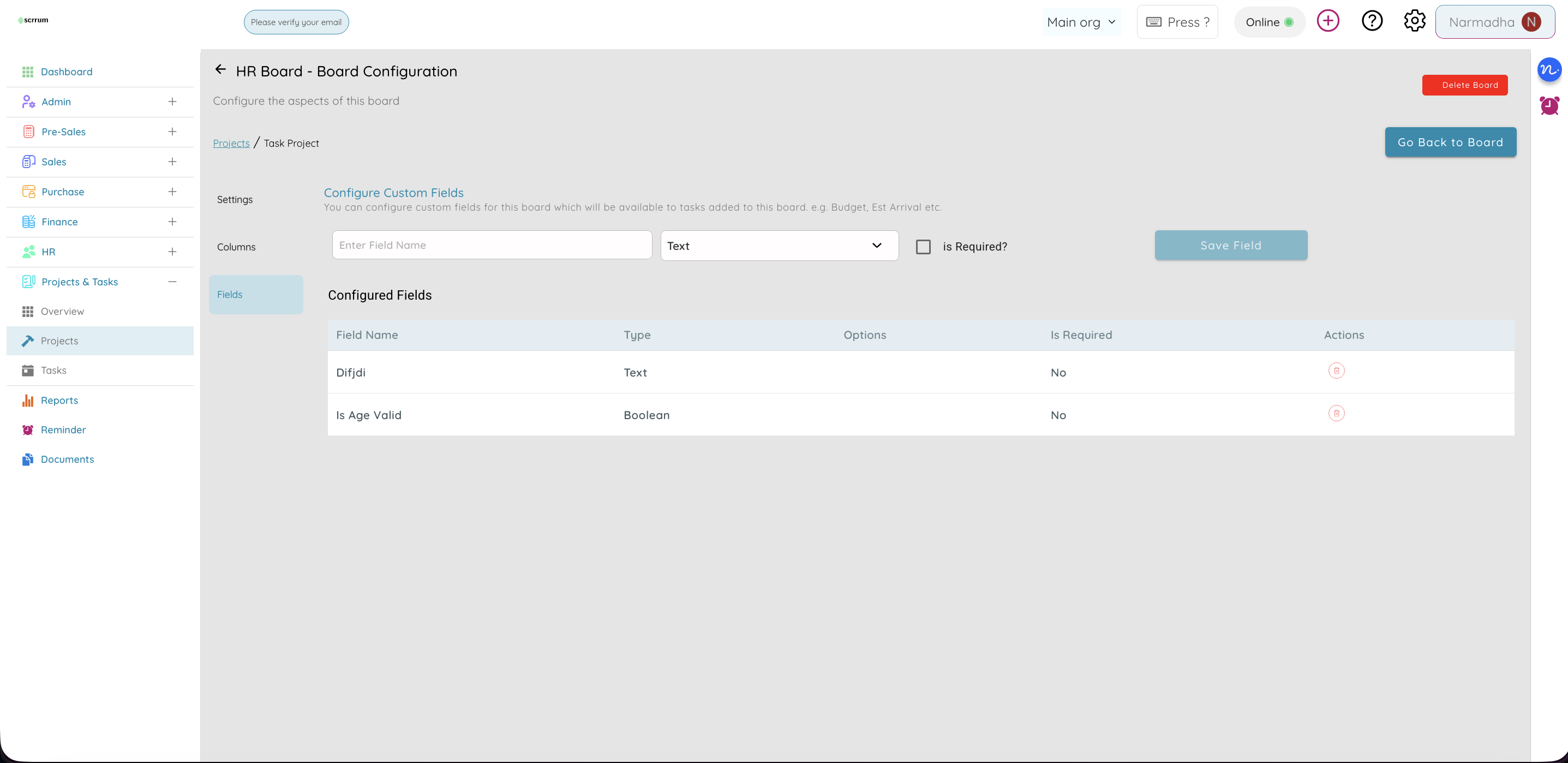Collapse the Projects & Tasks section
The width and height of the screenshot is (1568, 763).
coord(172,281)
